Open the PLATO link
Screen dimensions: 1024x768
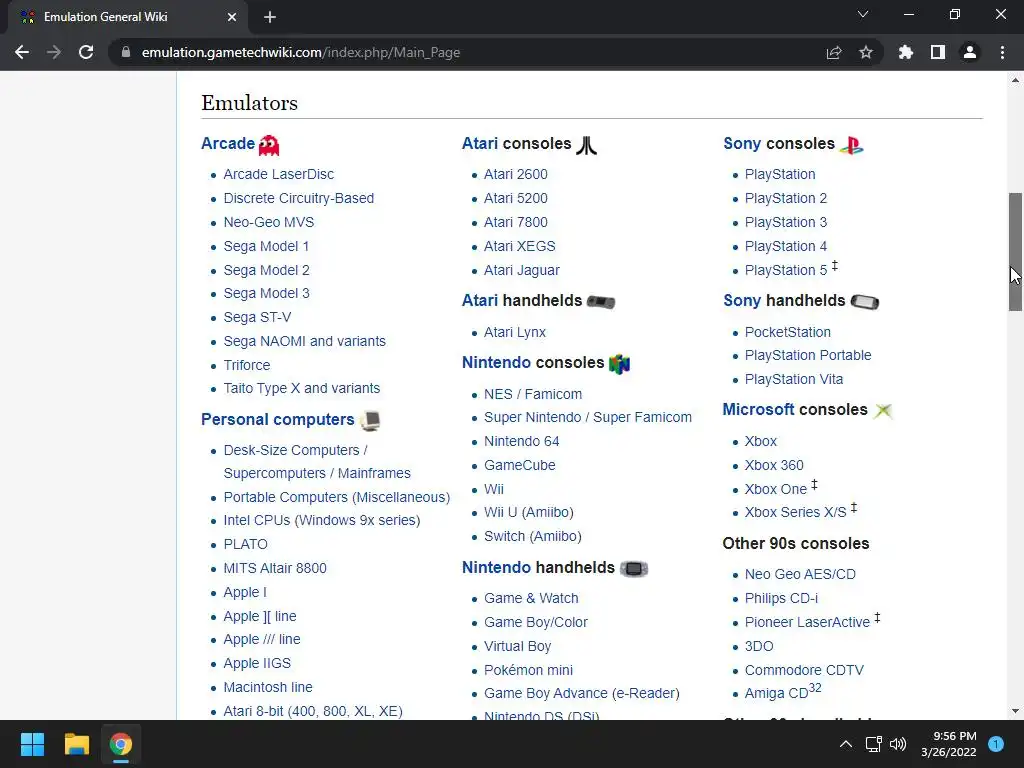246,544
